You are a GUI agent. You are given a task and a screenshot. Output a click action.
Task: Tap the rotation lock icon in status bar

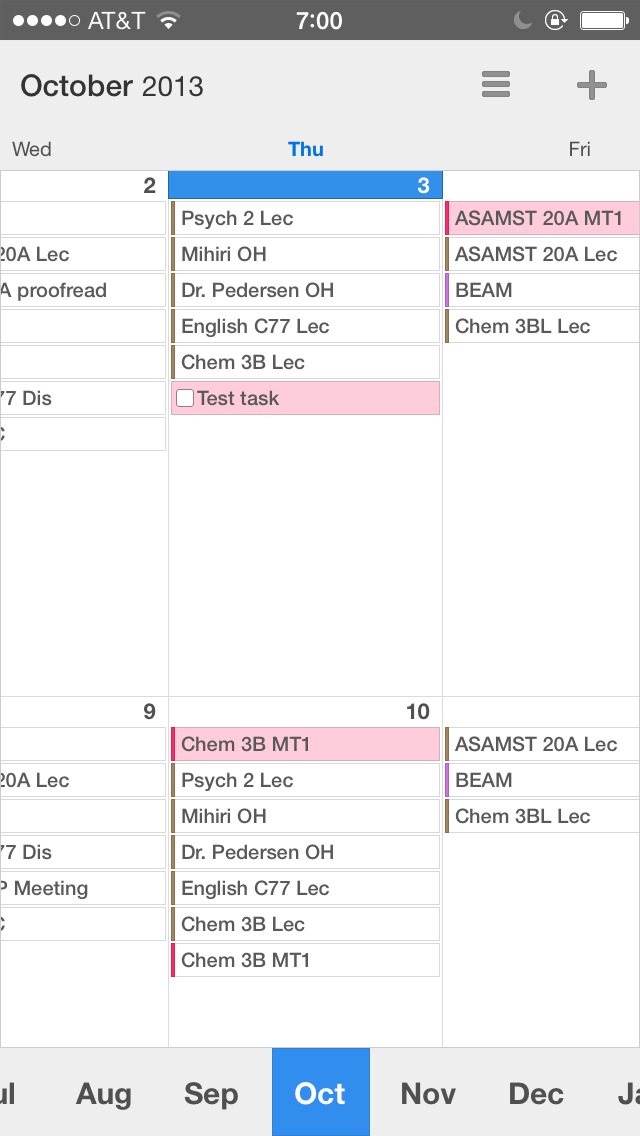point(555,20)
